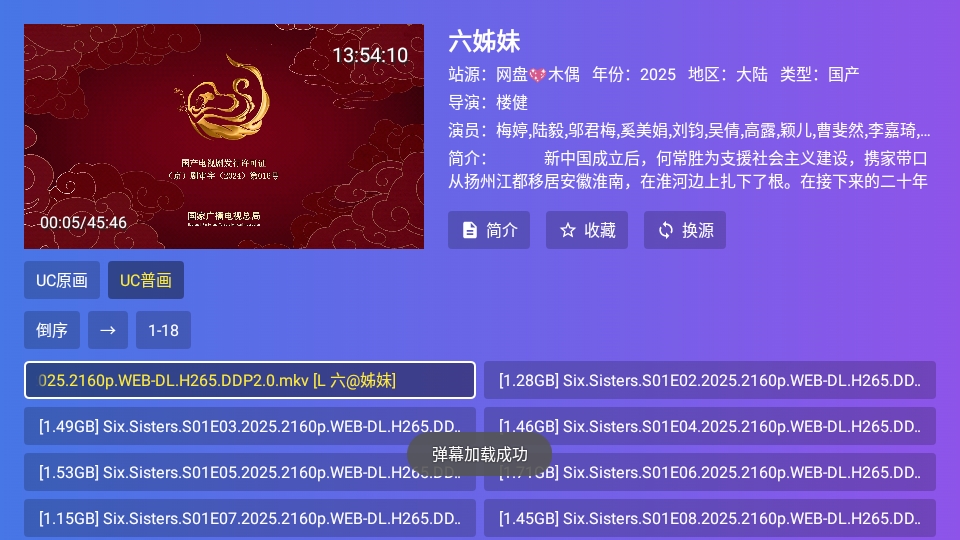Open the video preview player
This screenshot has width=960, height=540.
point(224,137)
